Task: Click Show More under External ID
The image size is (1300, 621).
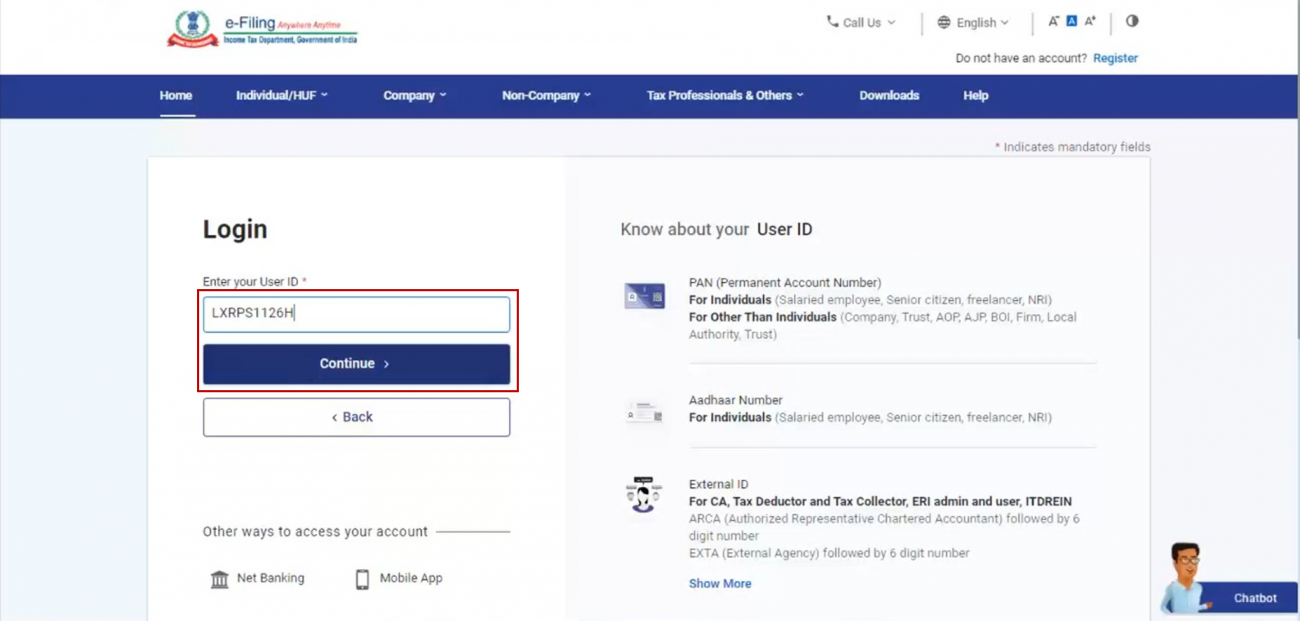Action: 720,583
